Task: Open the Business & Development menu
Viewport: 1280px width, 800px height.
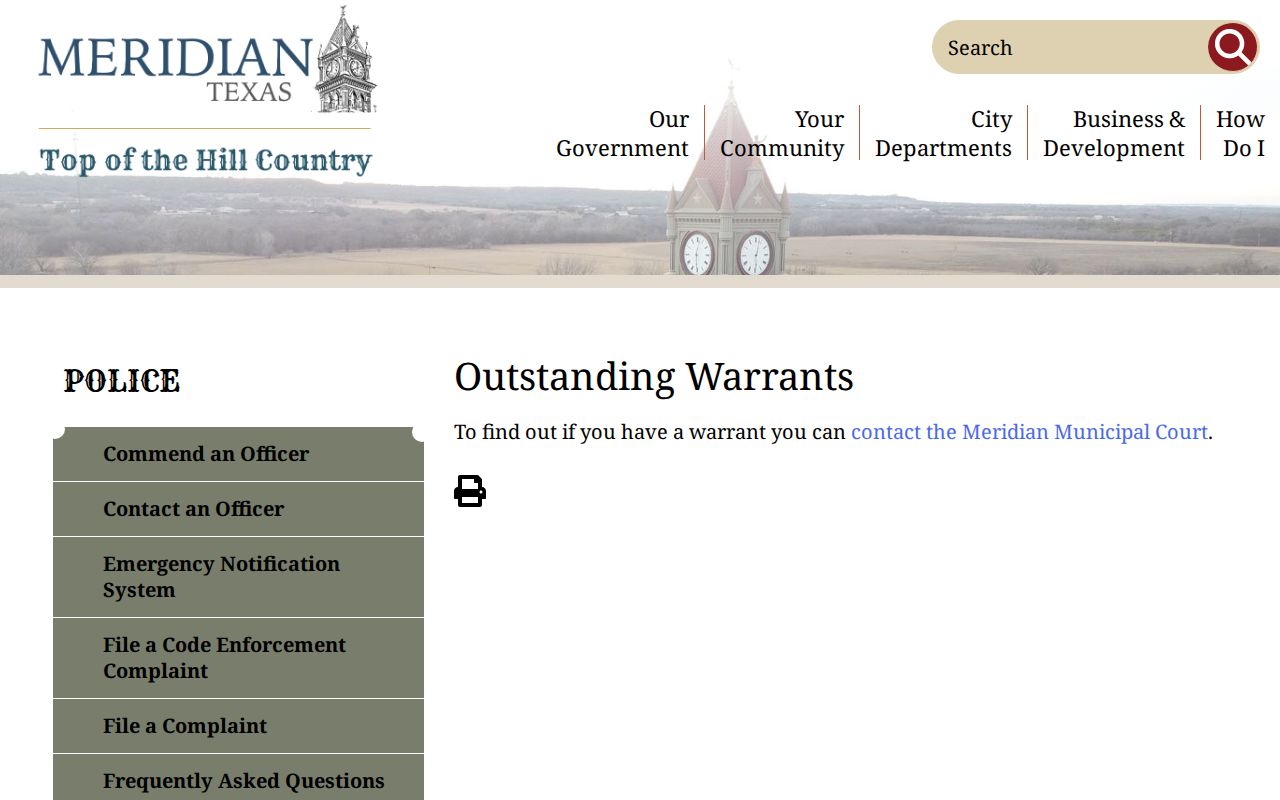Action: [x=1114, y=133]
